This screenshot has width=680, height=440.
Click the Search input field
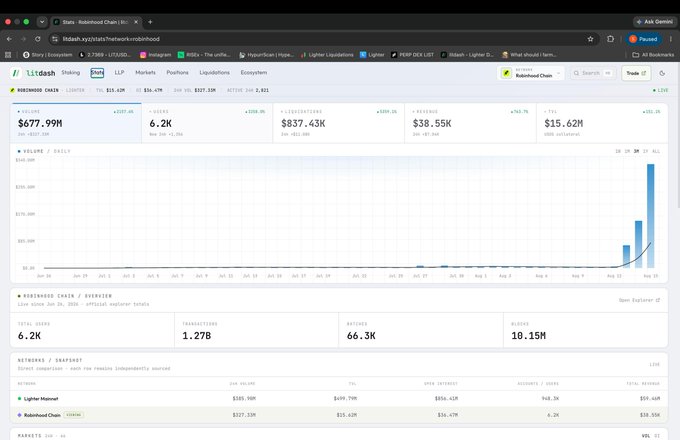[x=593, y=73]
